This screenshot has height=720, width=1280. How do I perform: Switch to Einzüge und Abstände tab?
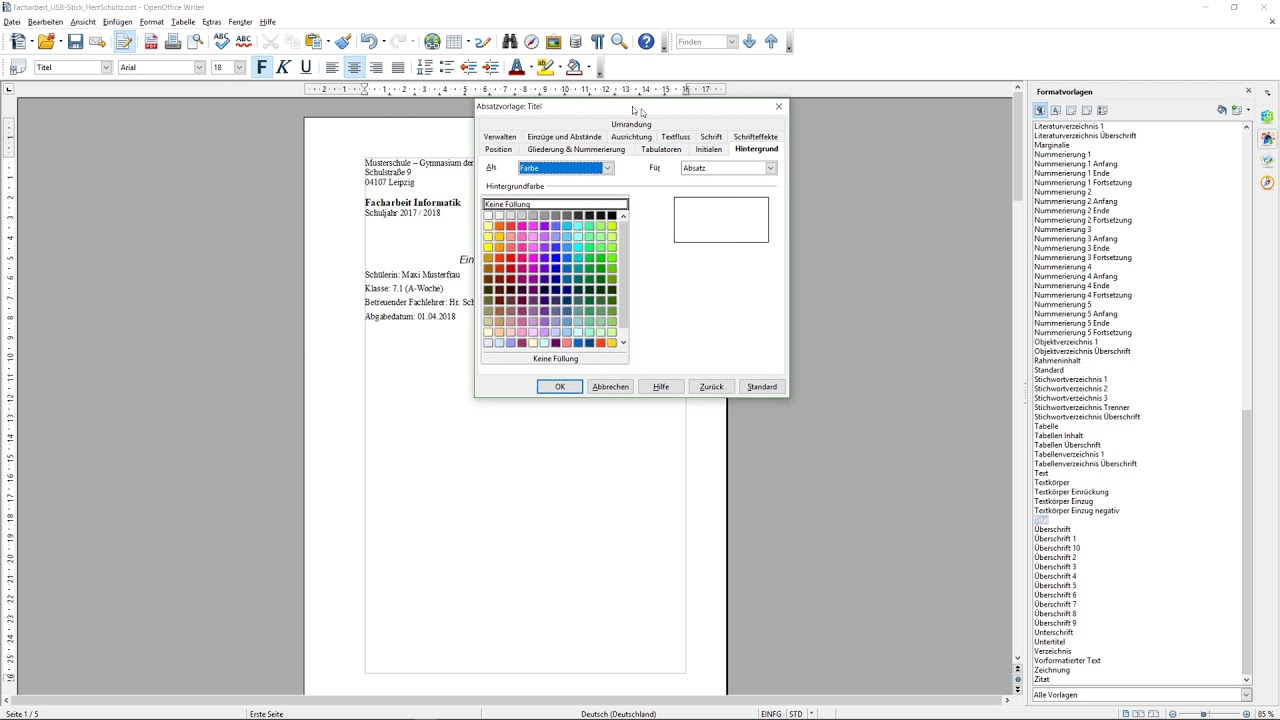tap(564, 137)
